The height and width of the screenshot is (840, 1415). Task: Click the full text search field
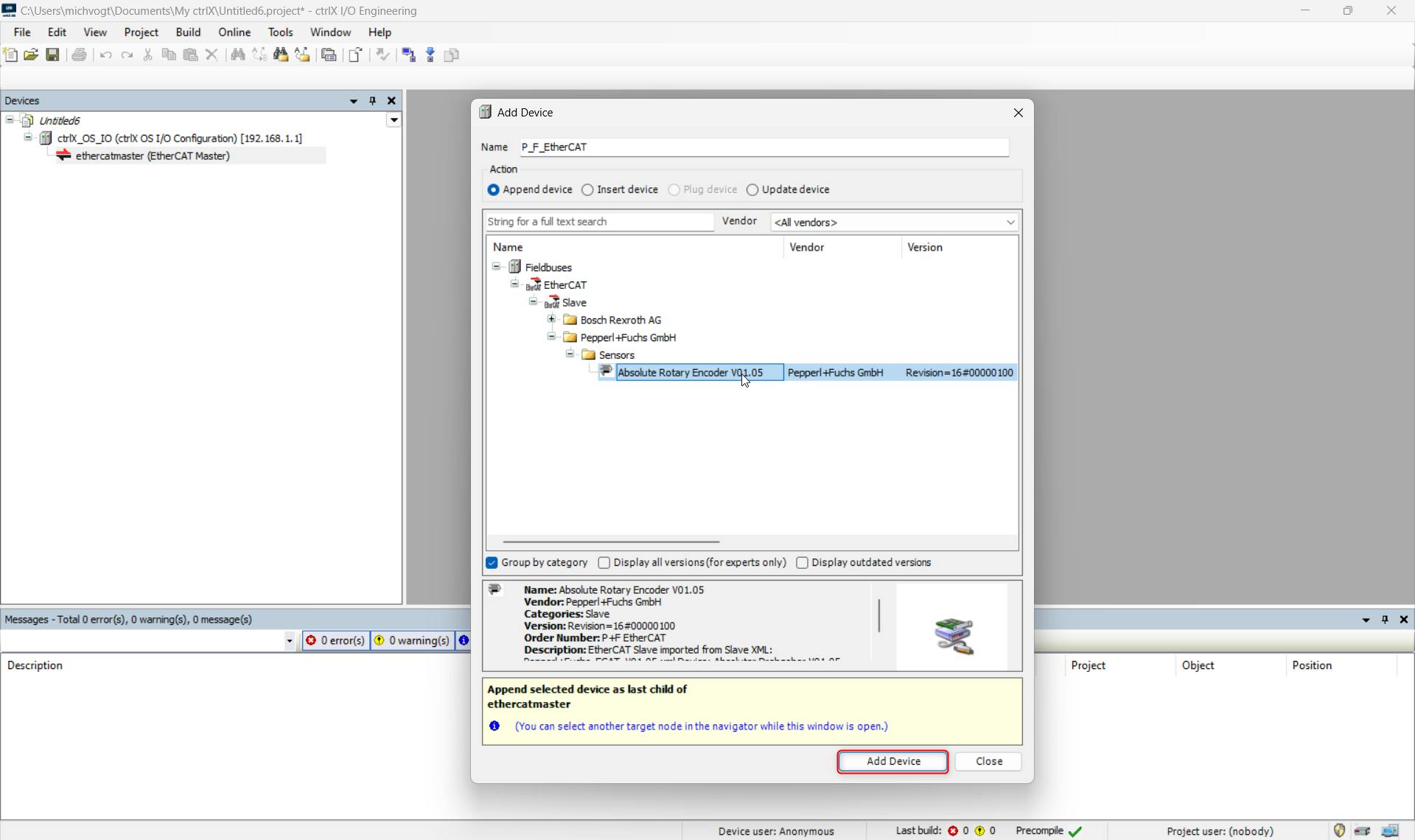(599, 222)
